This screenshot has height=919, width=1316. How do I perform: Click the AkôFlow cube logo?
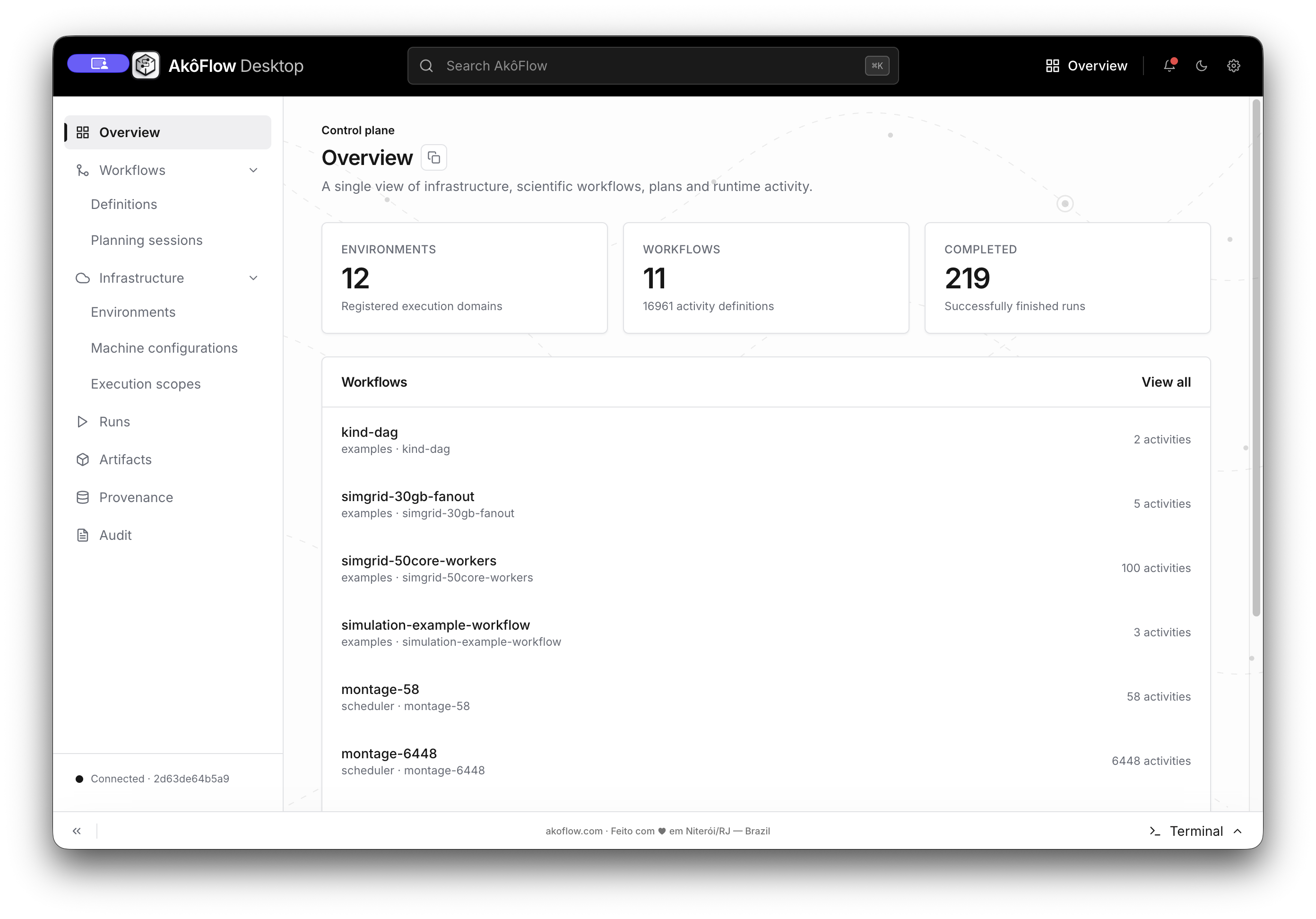tap(146, 65)
